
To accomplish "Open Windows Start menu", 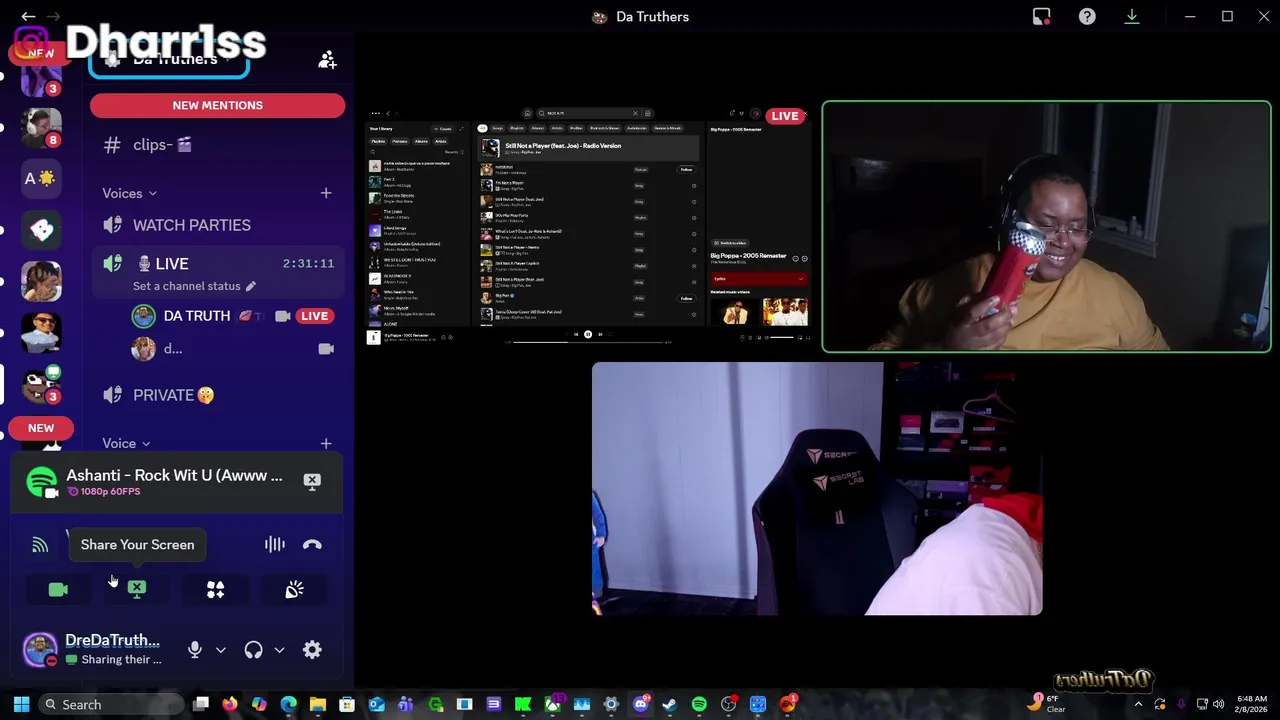I will [x=21, y=704].
